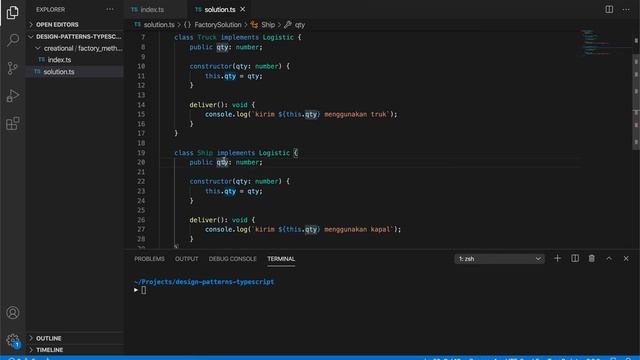The width and height of the screenshot is (640, 360).
Task: Select the Terminal panel tab
Action: pyautogui.click(x=281, y=259)
